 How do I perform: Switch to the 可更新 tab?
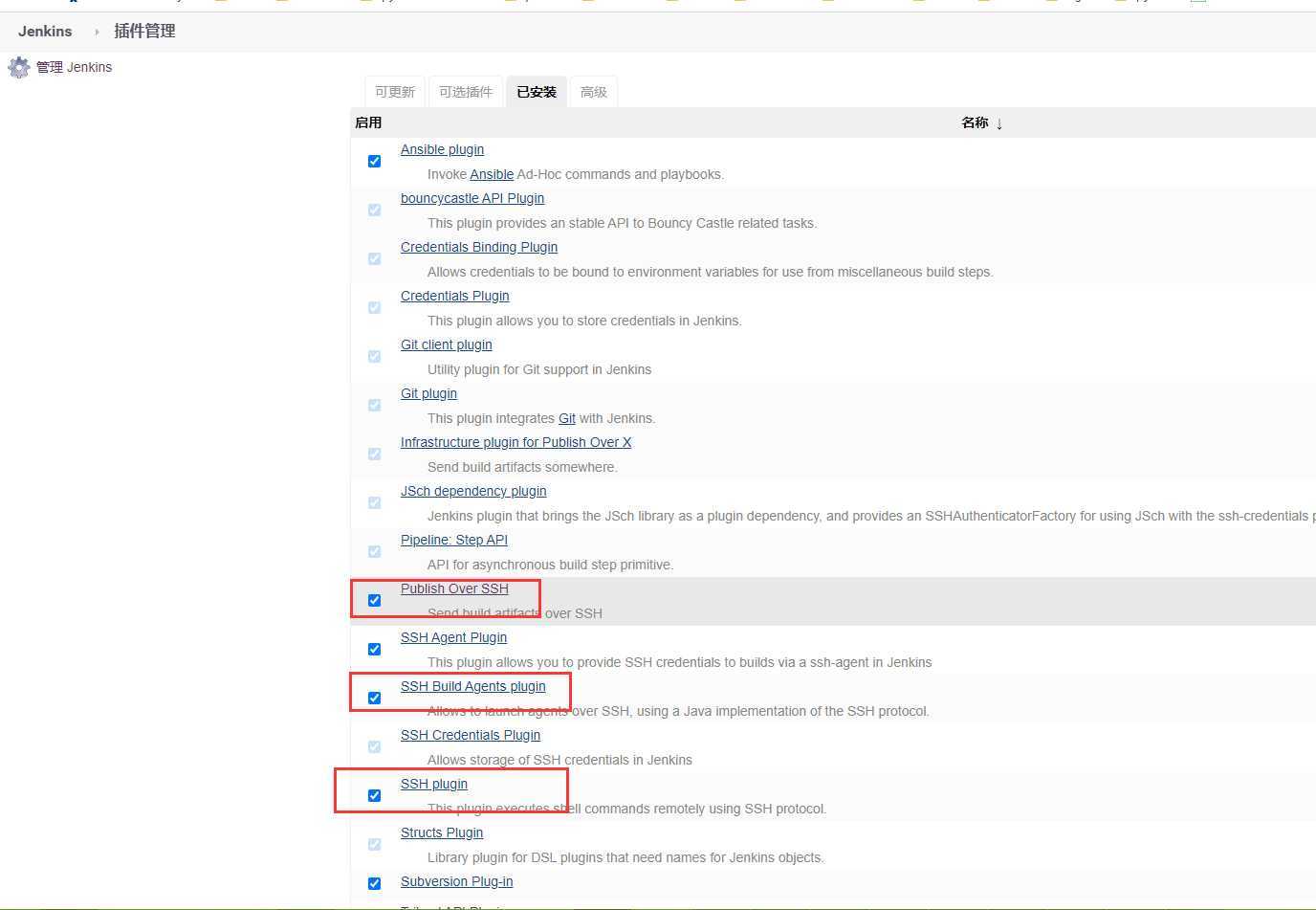(x=395, y=92)
